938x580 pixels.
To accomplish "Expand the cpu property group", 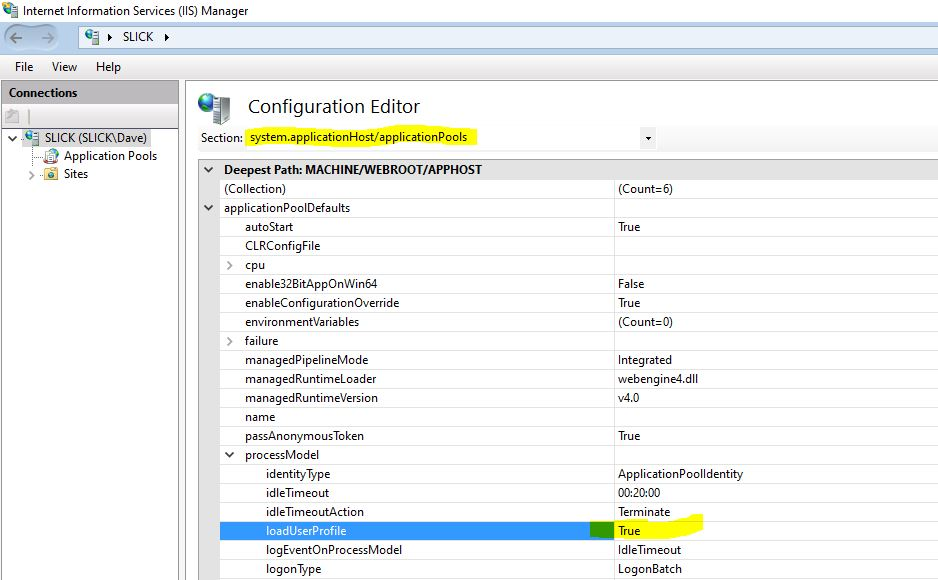I will pyautogui.click(x=230, y=265).
